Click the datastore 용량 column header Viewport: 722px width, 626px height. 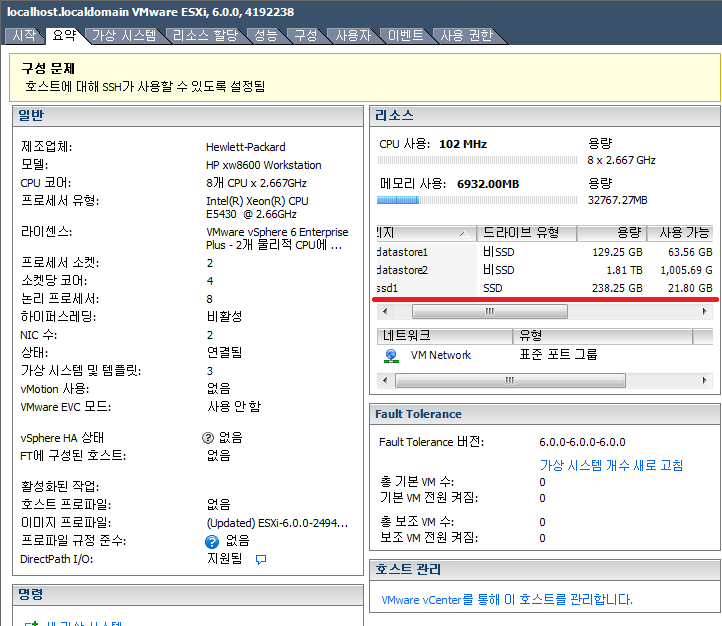click(x=612, y=233)
